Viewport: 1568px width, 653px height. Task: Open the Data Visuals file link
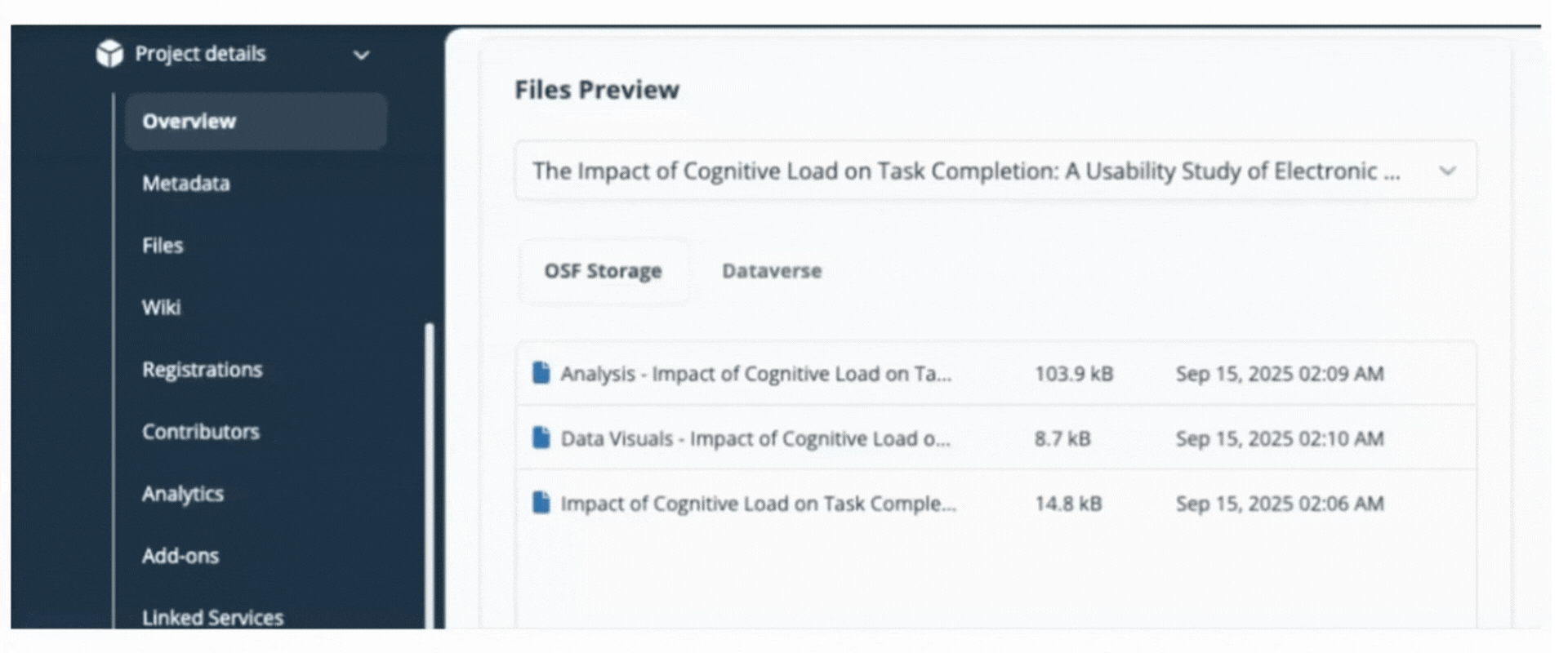(755, 439)
